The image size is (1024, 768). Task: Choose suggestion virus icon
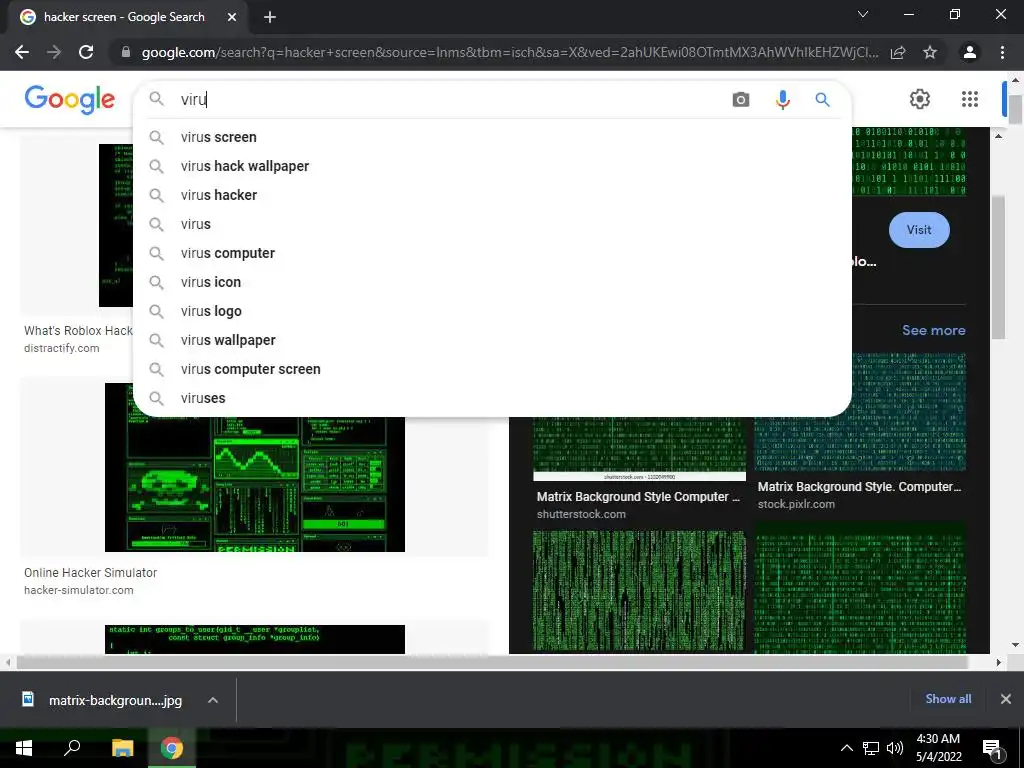pyautogui.click(x=492, y=282)
